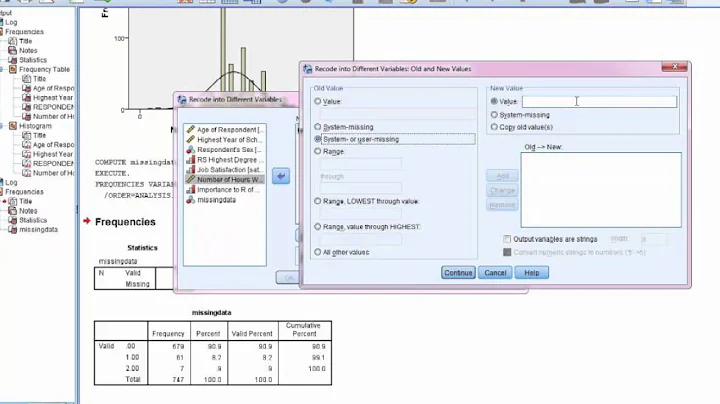
Task: Click the Change button beside Old-->New list
Action: coord(502,190)
